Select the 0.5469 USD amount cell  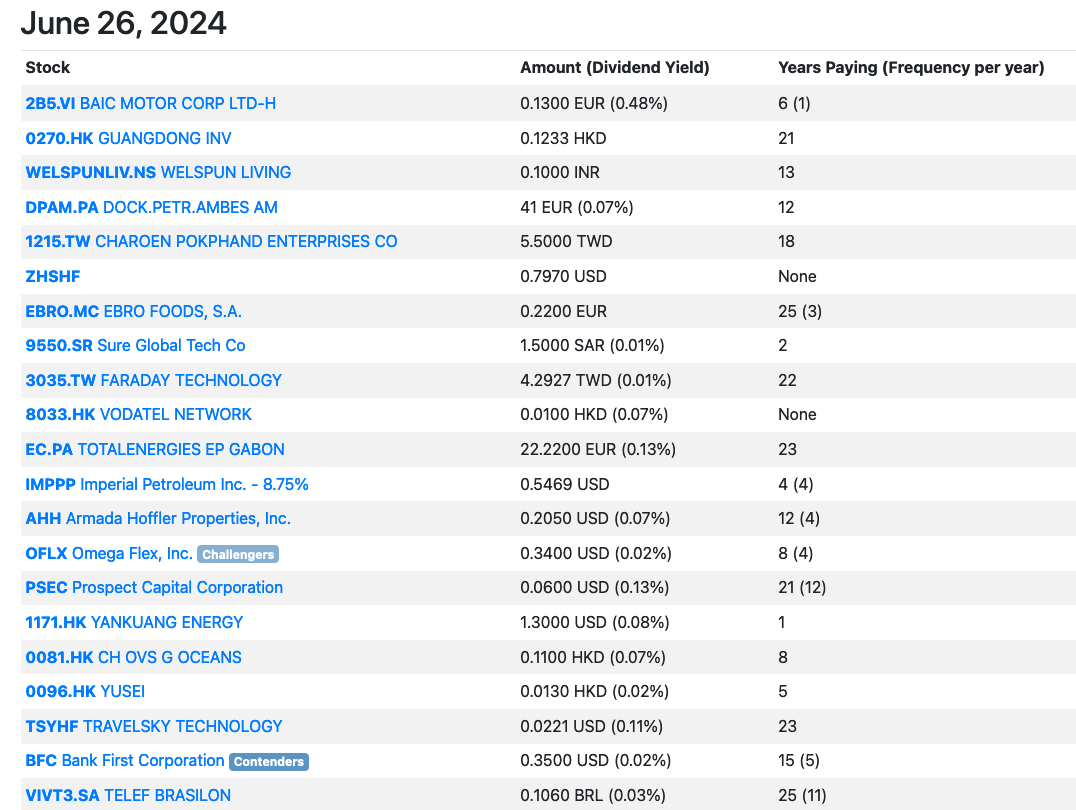[x=565, y=485]
